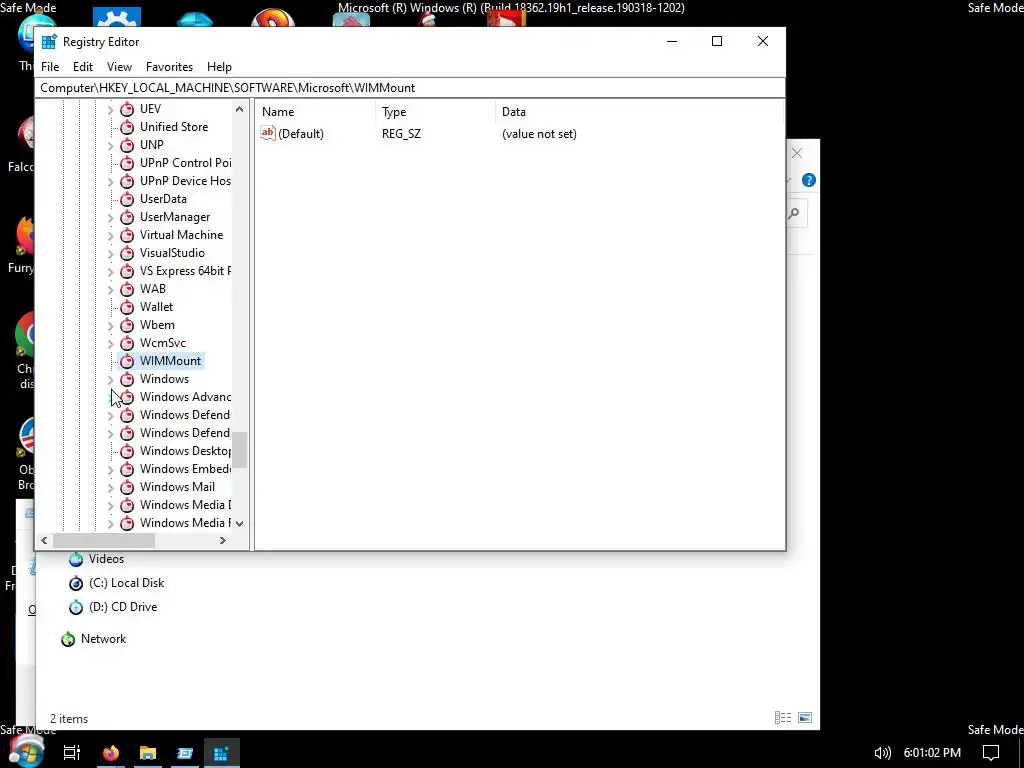The height and width of the screenshot is (768, 1024).
Task: Expand the UNP key
Action: pos(110,146)
